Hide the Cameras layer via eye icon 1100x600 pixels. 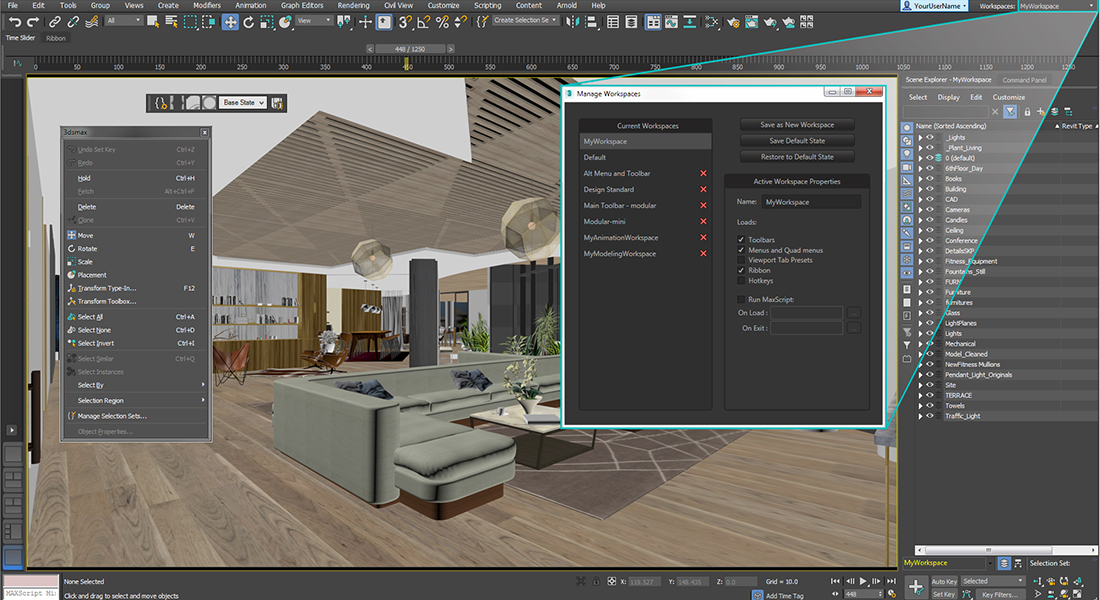coord(930,210)
